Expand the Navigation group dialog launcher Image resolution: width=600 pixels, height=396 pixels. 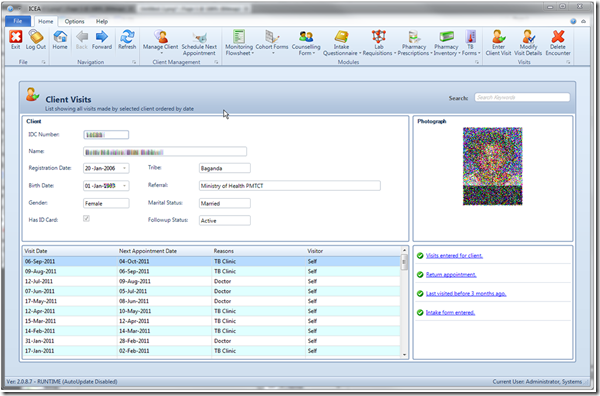pos(134,62)
